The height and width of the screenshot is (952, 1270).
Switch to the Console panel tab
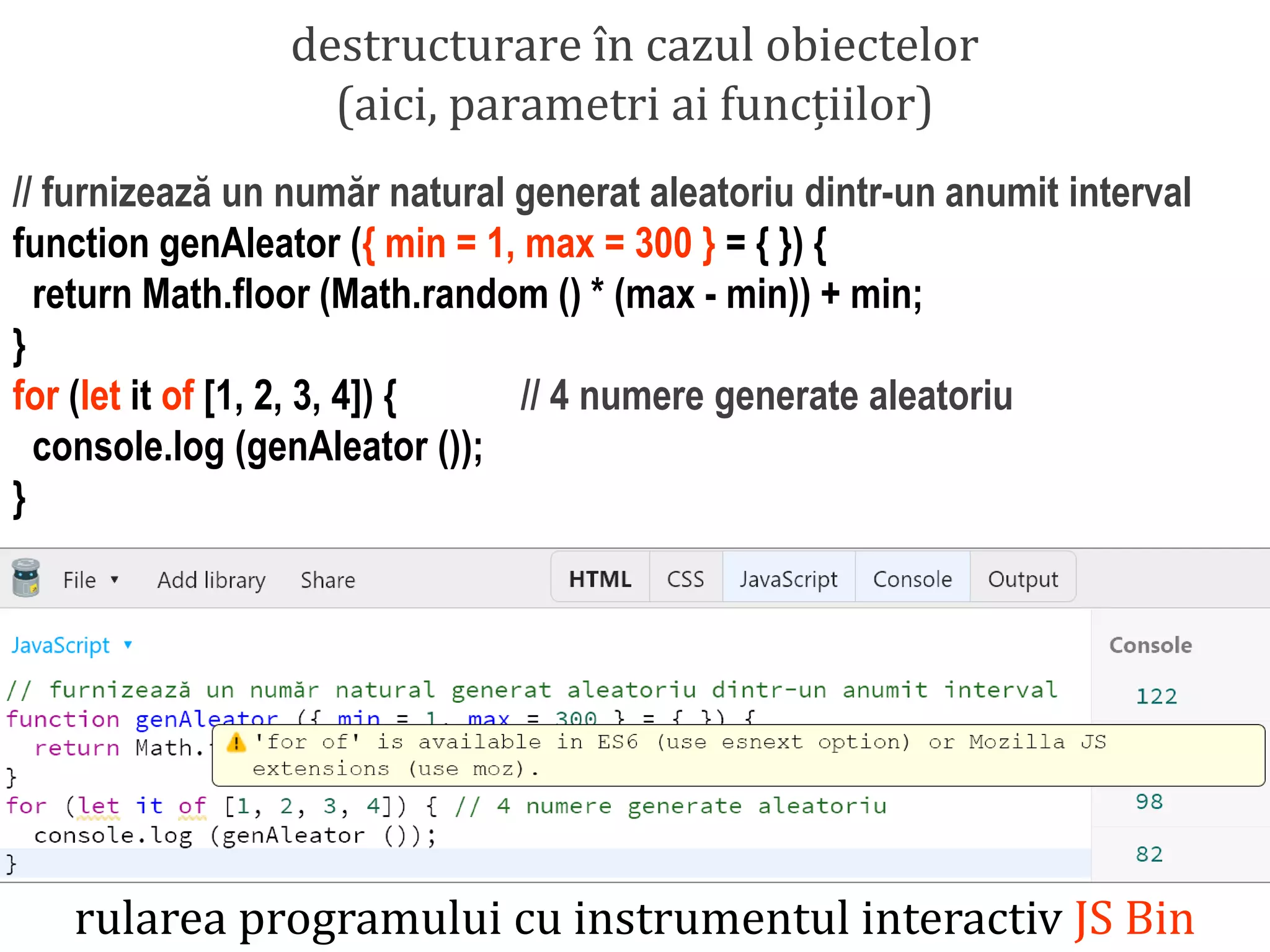coord(912,579)
